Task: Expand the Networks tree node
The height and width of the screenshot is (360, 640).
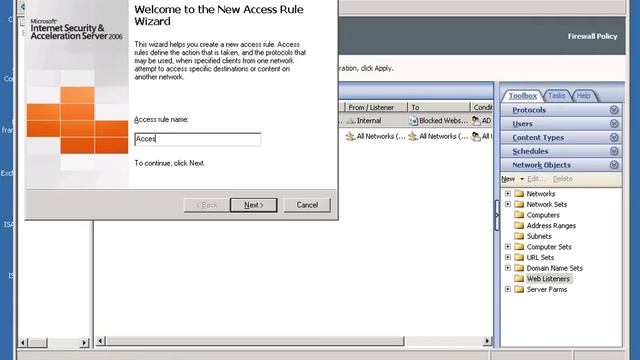Action: (508, 193)
